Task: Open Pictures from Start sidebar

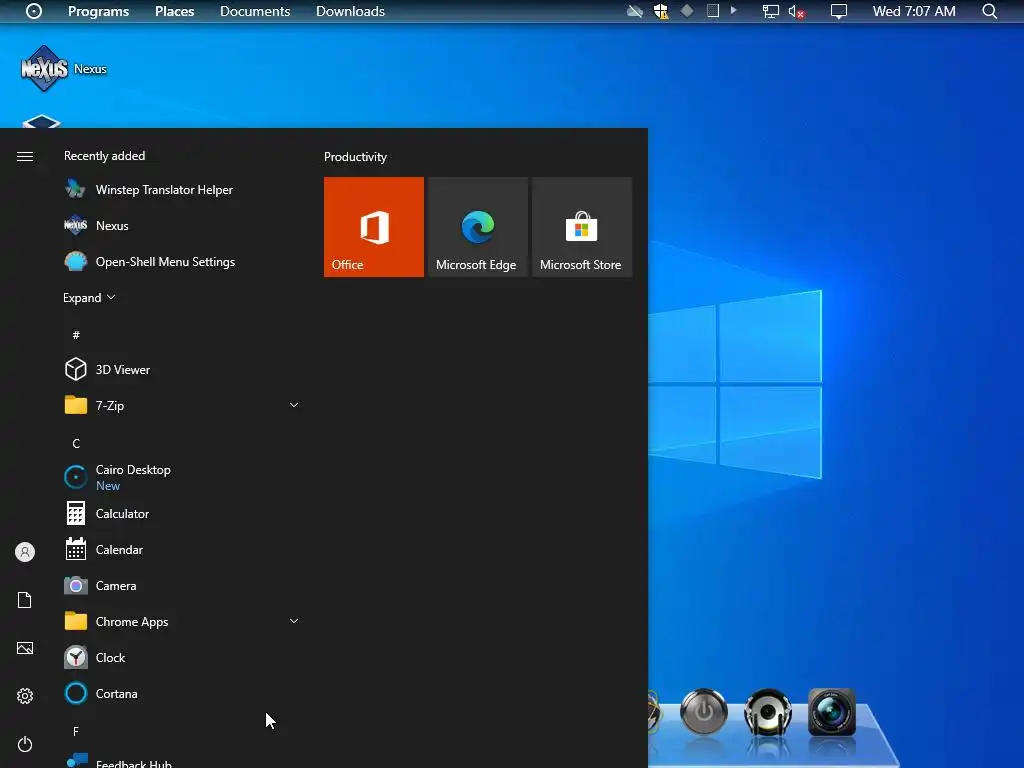Action: tap(25, 648)
